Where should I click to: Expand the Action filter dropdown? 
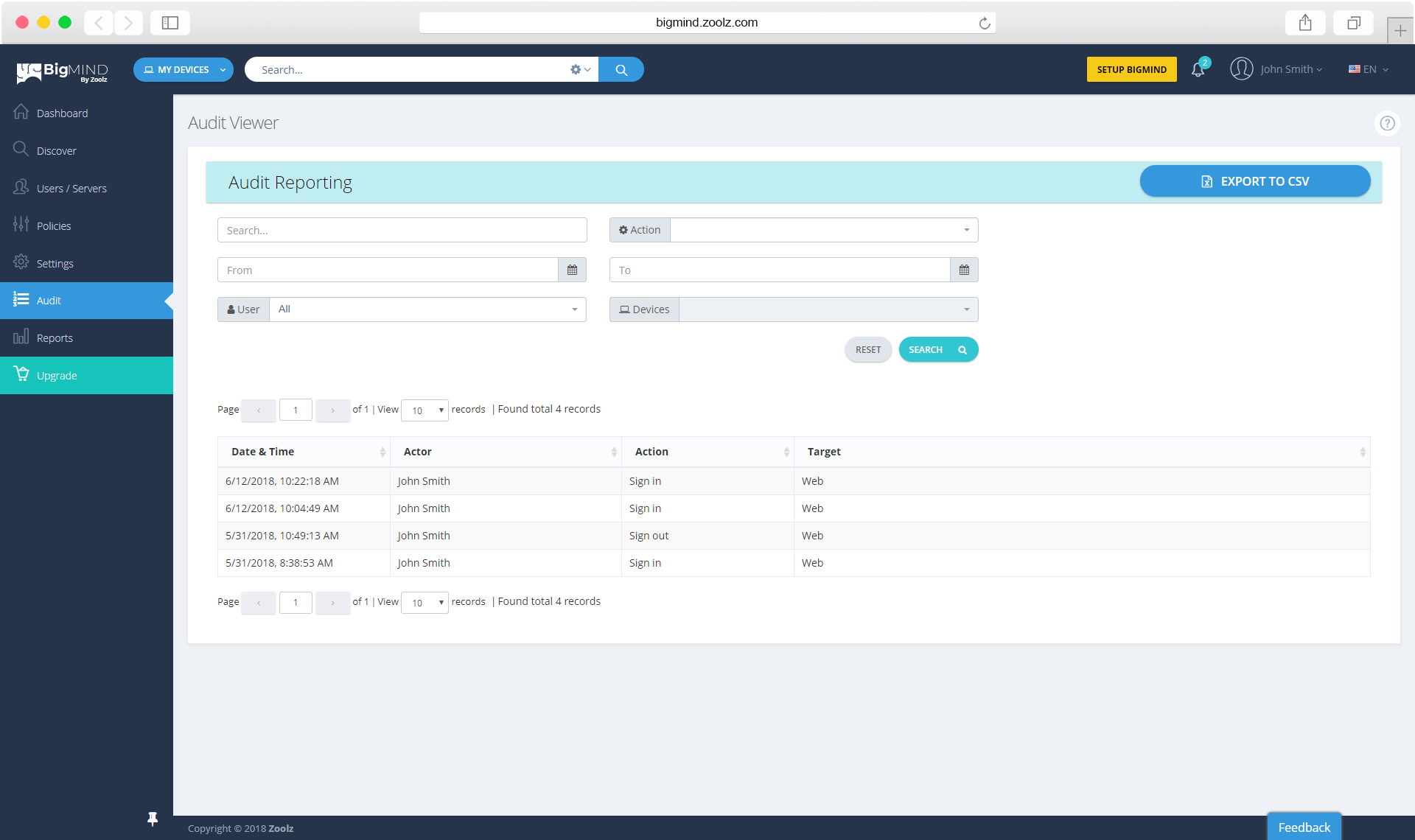click(x=824, y=230)
